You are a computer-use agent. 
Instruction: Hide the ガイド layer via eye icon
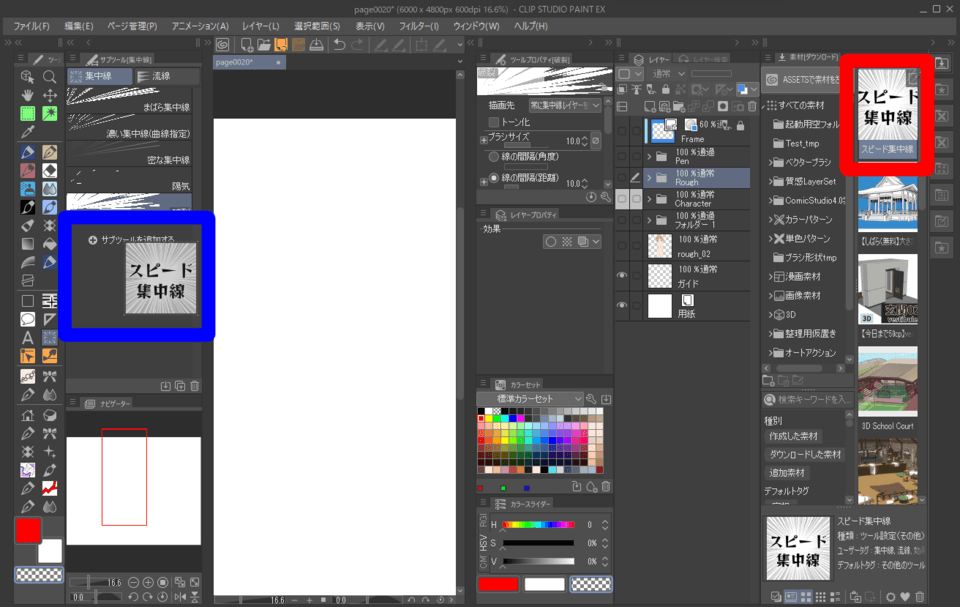pyautogui.click(x=622, y=276)
